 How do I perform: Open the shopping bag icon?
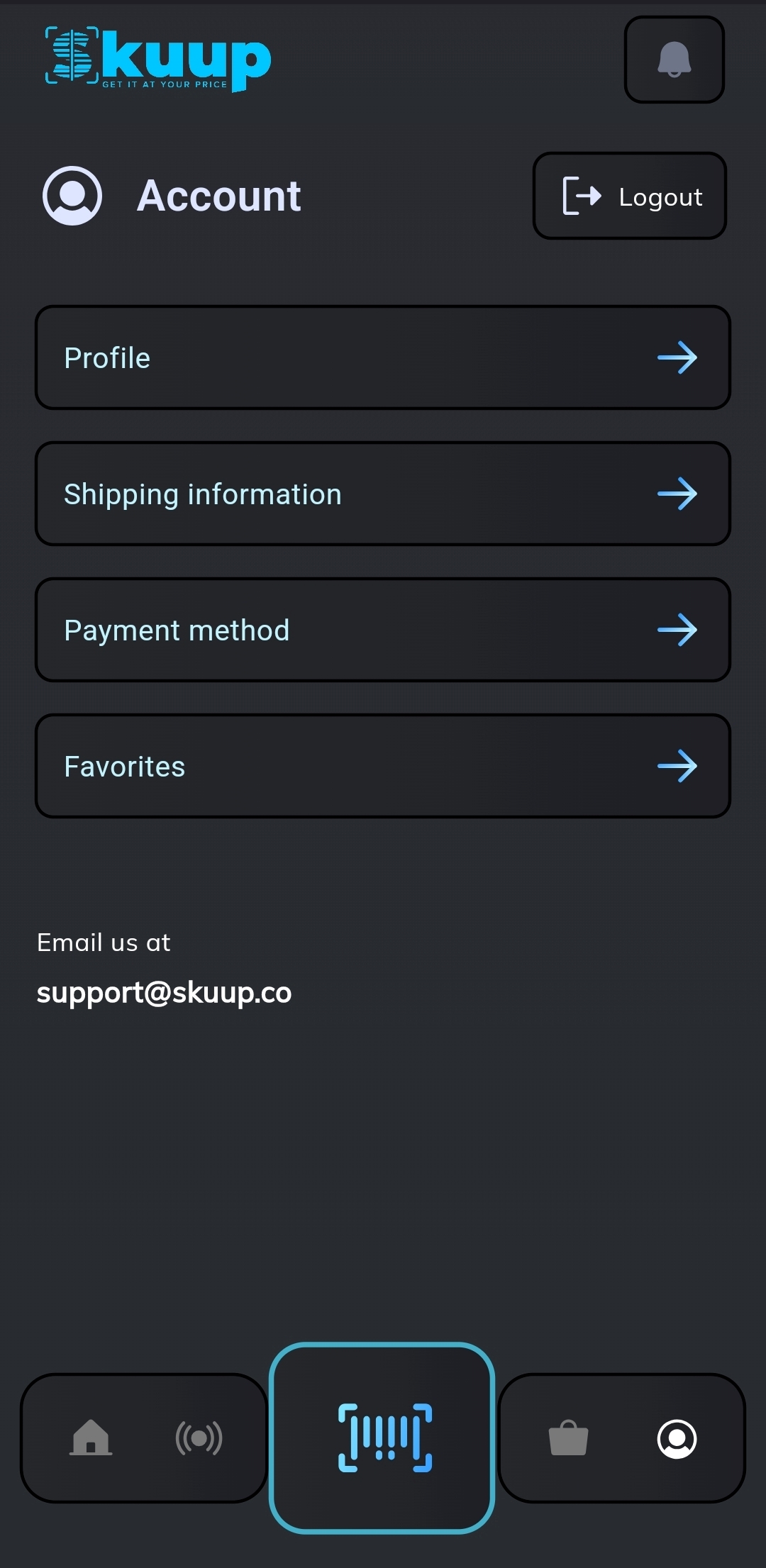568,1438
